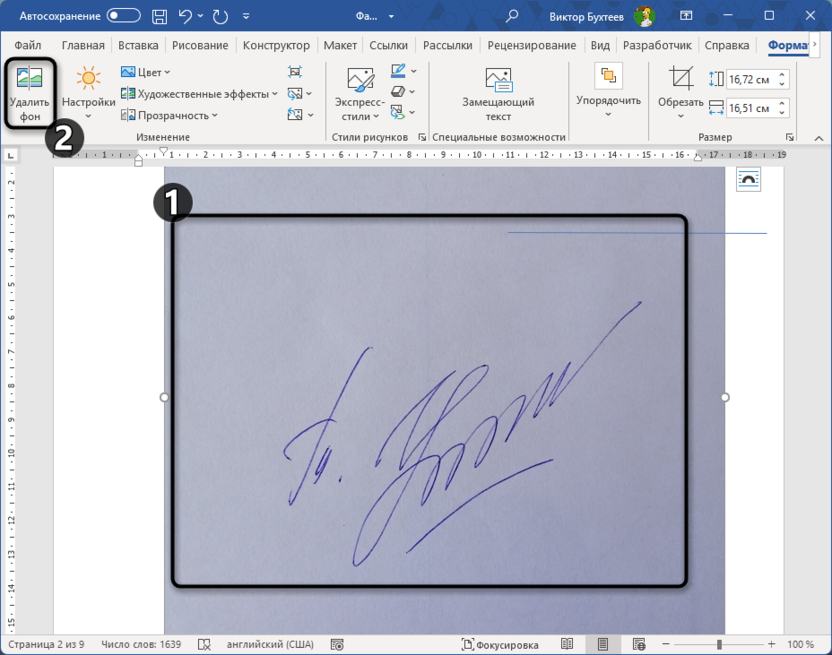Collapse the ribbon with the chevron
The height and width of the screenshot is (655, 832).
[819, 138]
